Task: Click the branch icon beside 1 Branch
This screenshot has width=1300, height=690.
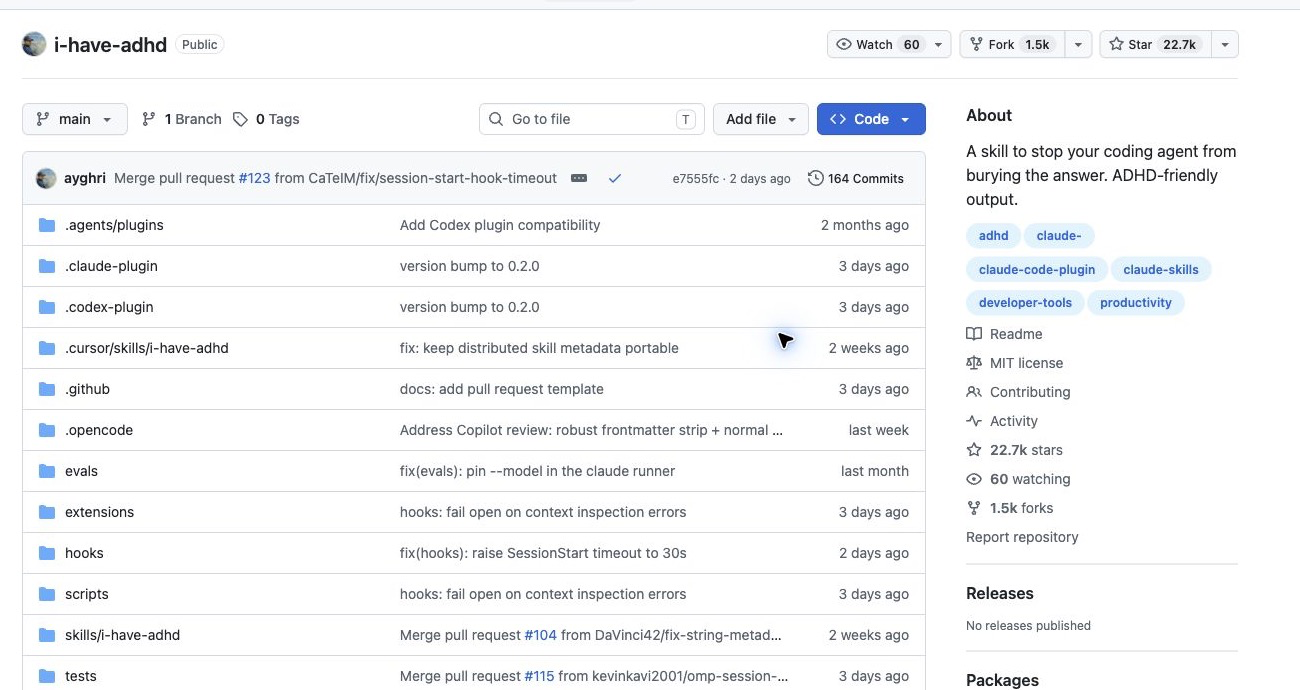Action: [x=149, y=119]
